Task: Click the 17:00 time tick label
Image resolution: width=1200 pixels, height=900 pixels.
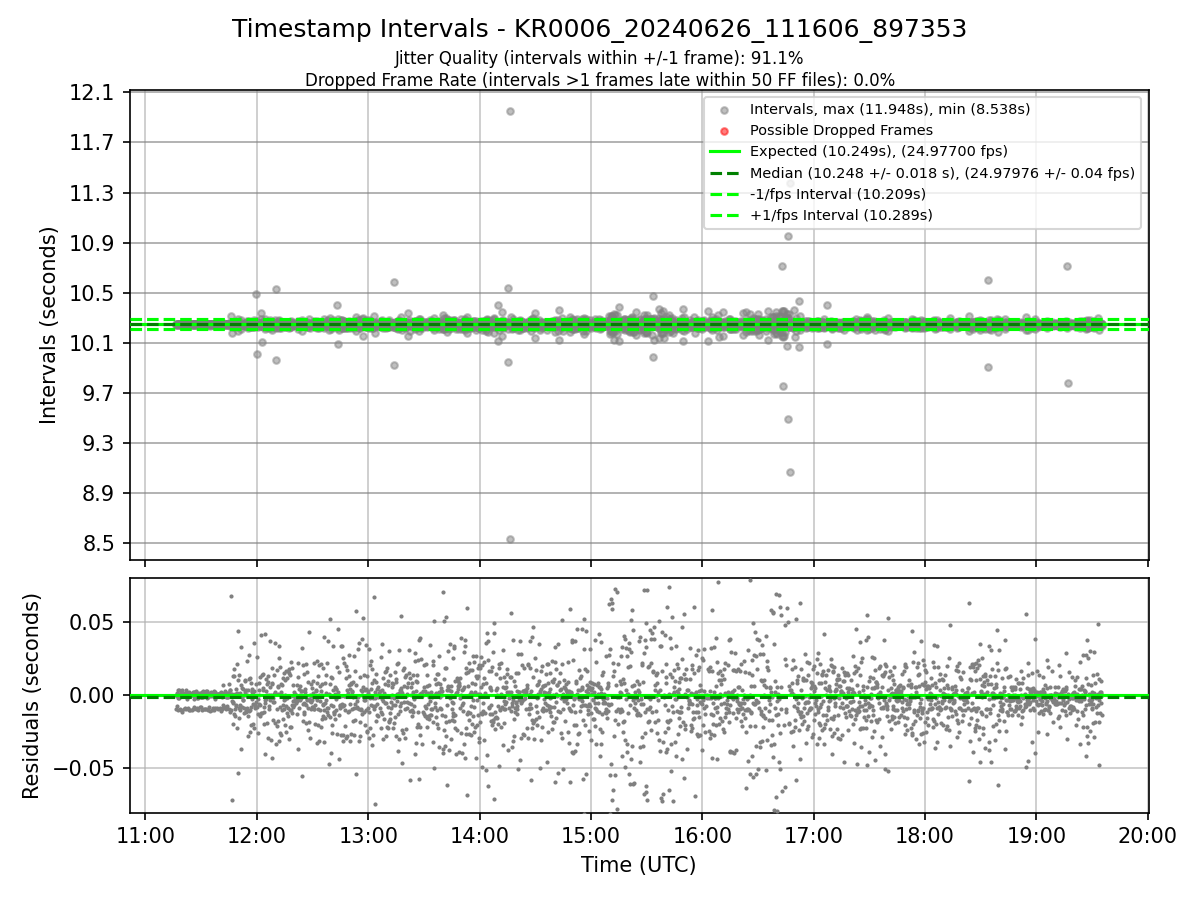Action: pyautogui.click(x=813, y=835)
